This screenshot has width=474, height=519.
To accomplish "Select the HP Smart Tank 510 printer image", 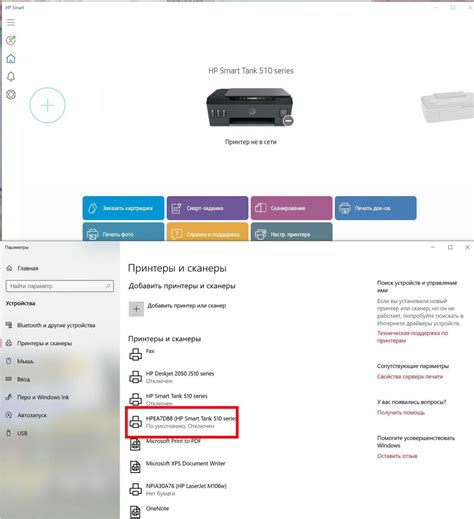I will 250,107.
